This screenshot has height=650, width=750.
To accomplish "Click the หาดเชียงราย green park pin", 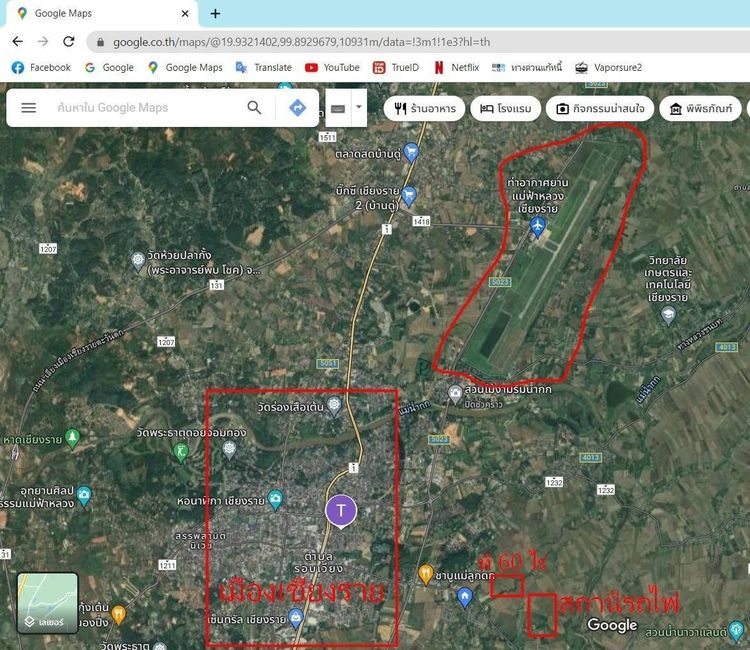I will pos(72,439).
